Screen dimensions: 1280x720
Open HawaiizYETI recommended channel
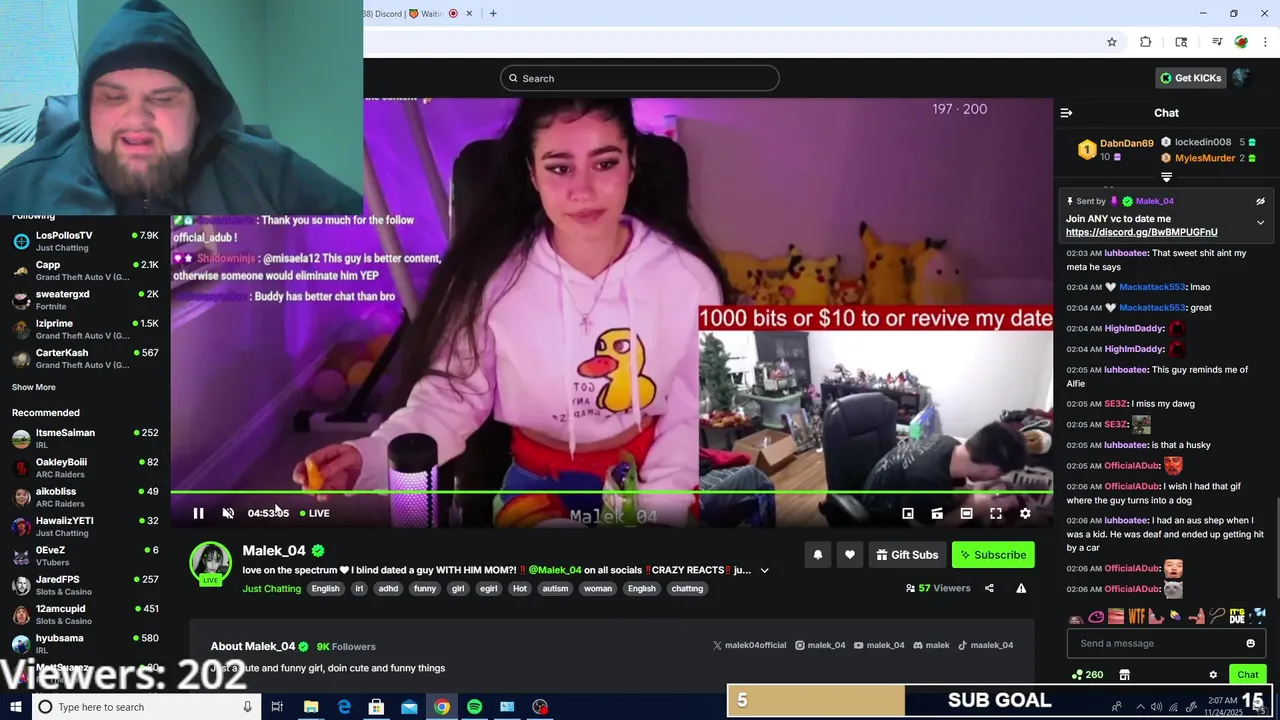85,526
